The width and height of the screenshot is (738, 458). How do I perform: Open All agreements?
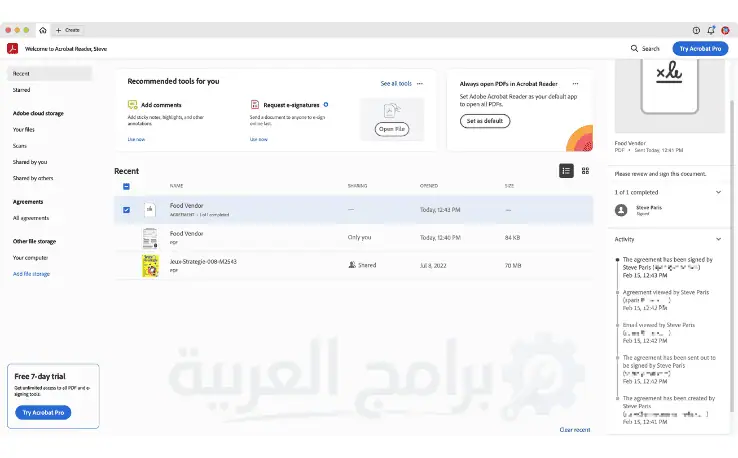tap(31, 218)
